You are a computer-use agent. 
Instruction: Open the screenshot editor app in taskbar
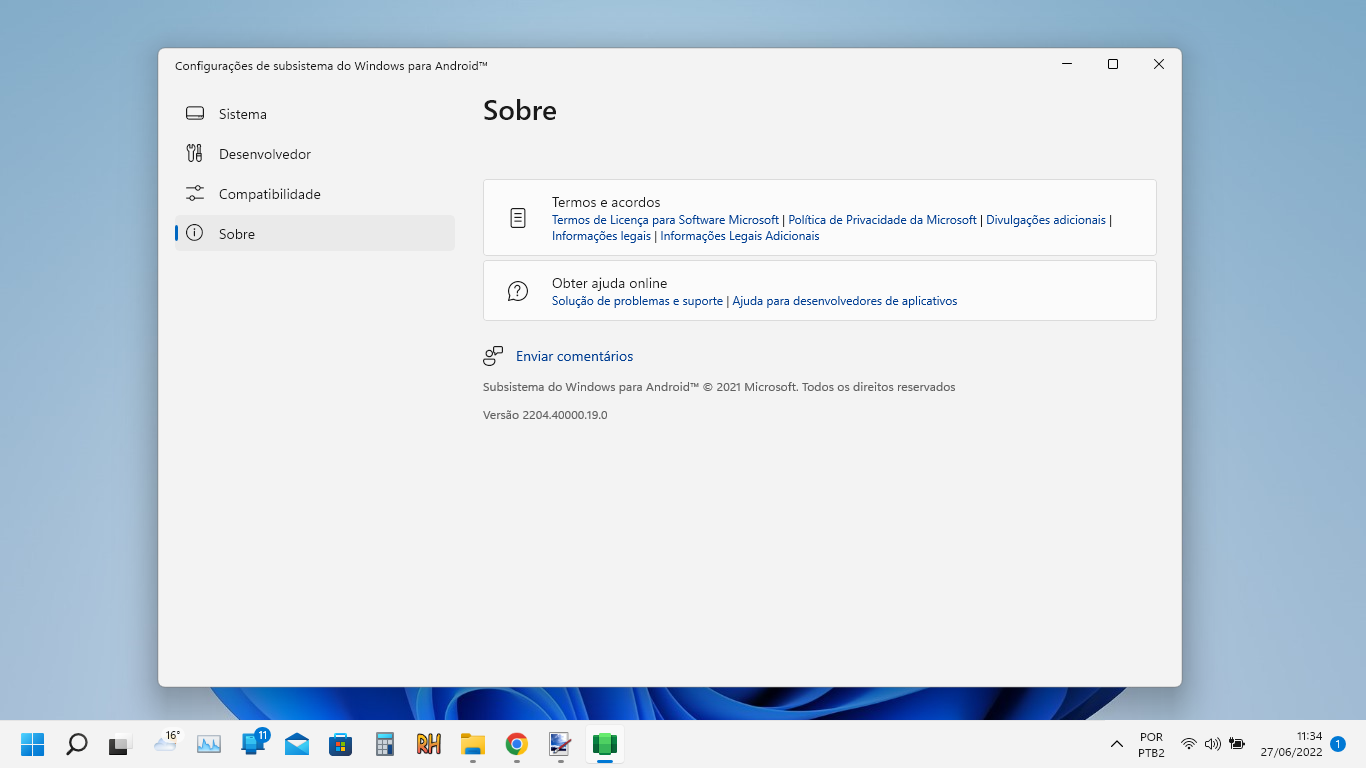point(561,744)
